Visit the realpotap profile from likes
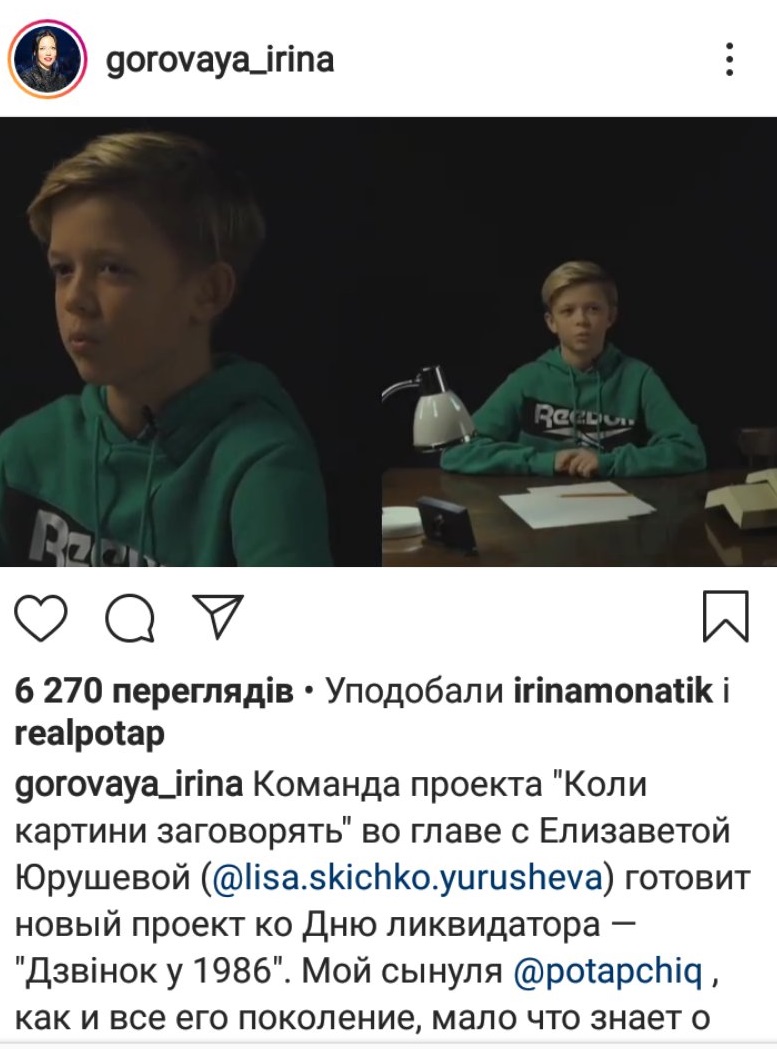This screenshot has height=1049, width=777. (x=90, y=735)
